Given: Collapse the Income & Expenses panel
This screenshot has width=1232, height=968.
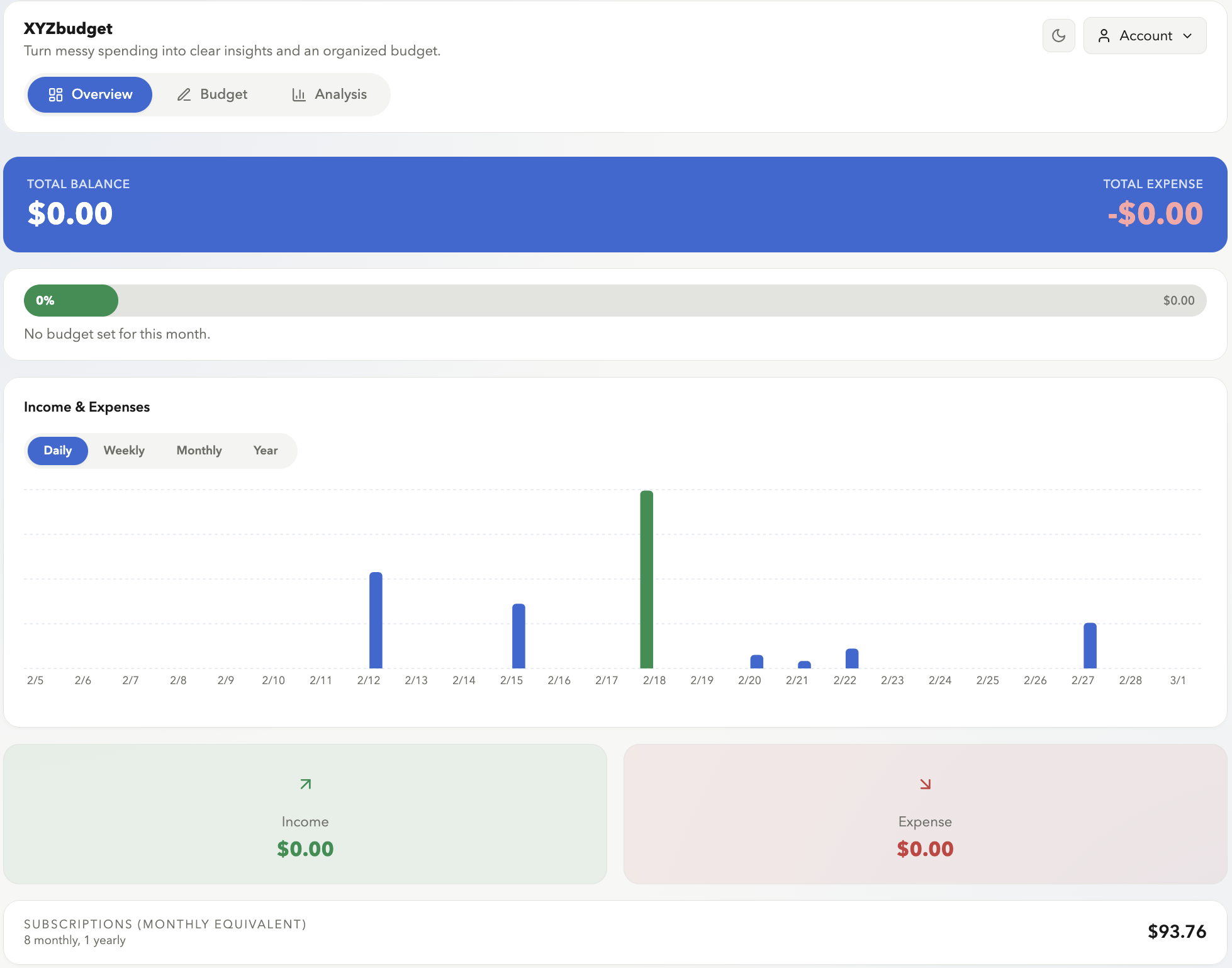Looking at the screenshot, I should [87, 407].
